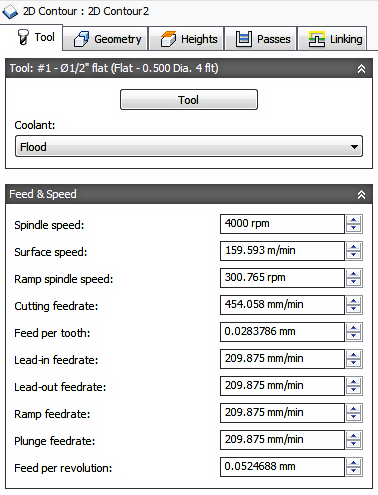The height and width of the screenshot is (495, 378).
Task: Open the Geometry tab
Action: pos(106,39)
